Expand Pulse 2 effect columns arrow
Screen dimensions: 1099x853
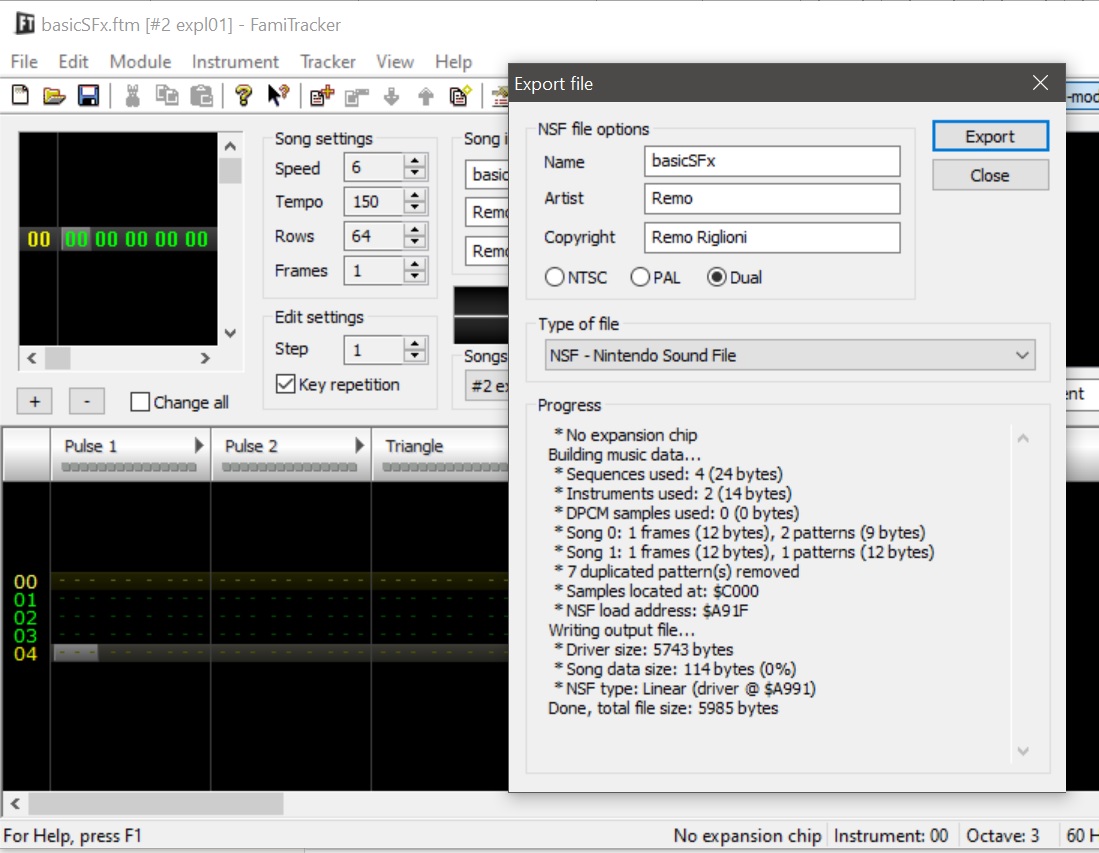click(360, 445)
